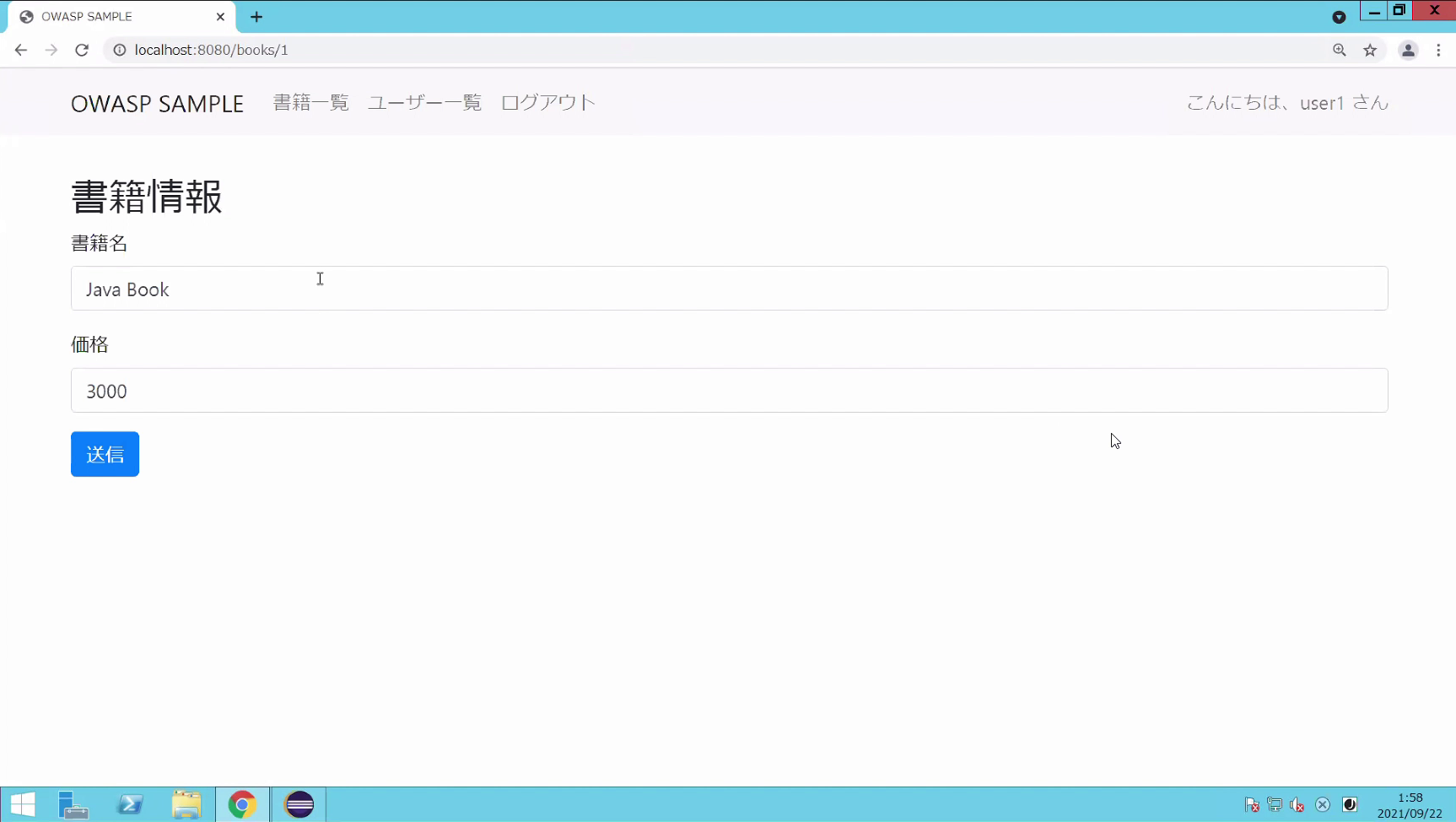This screenshot has width=1456, height=822.
Task: Focus the 書籍名 input containing Java Book
Action: [730, 289]
